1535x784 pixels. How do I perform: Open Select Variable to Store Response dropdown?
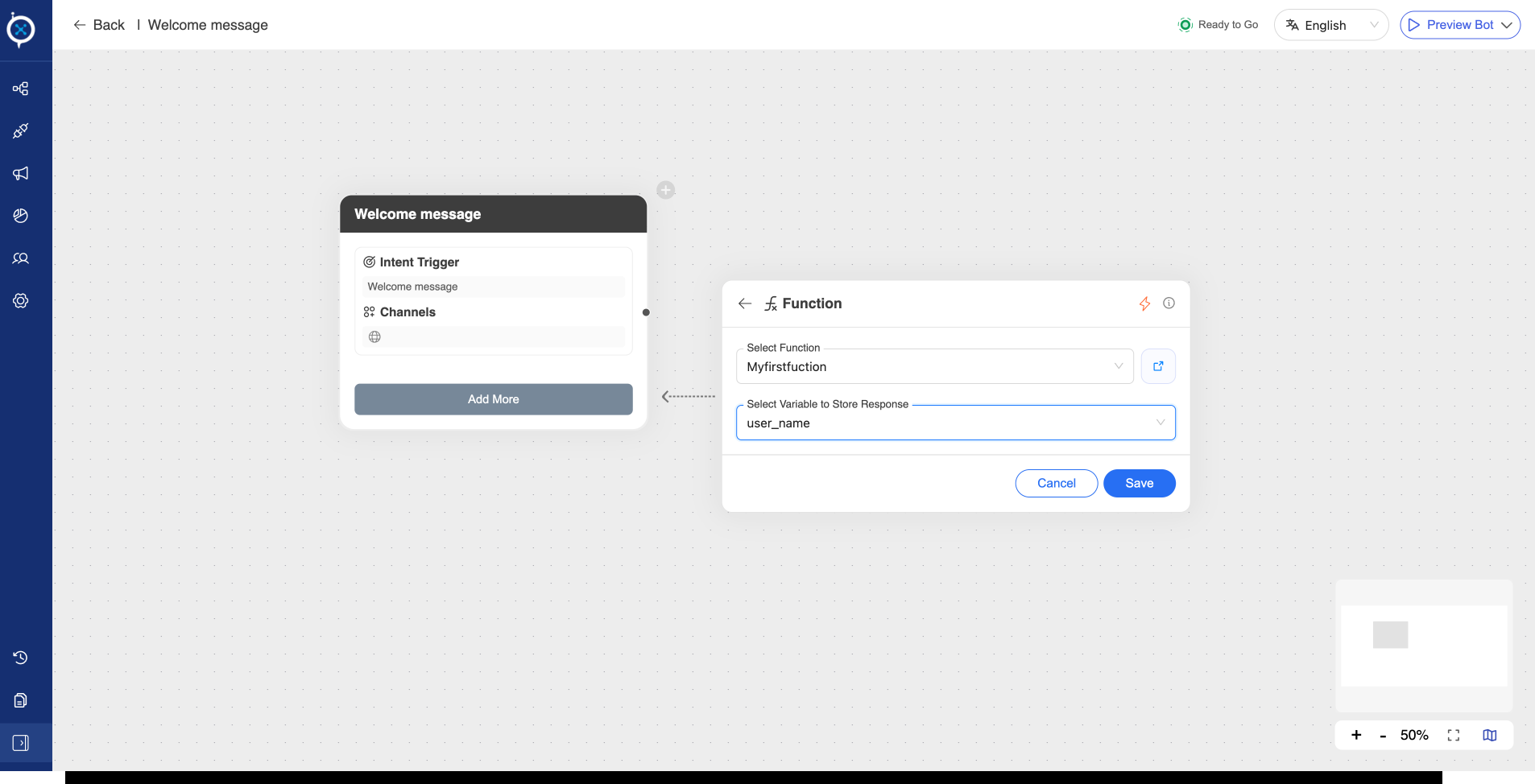click(955, 423)
